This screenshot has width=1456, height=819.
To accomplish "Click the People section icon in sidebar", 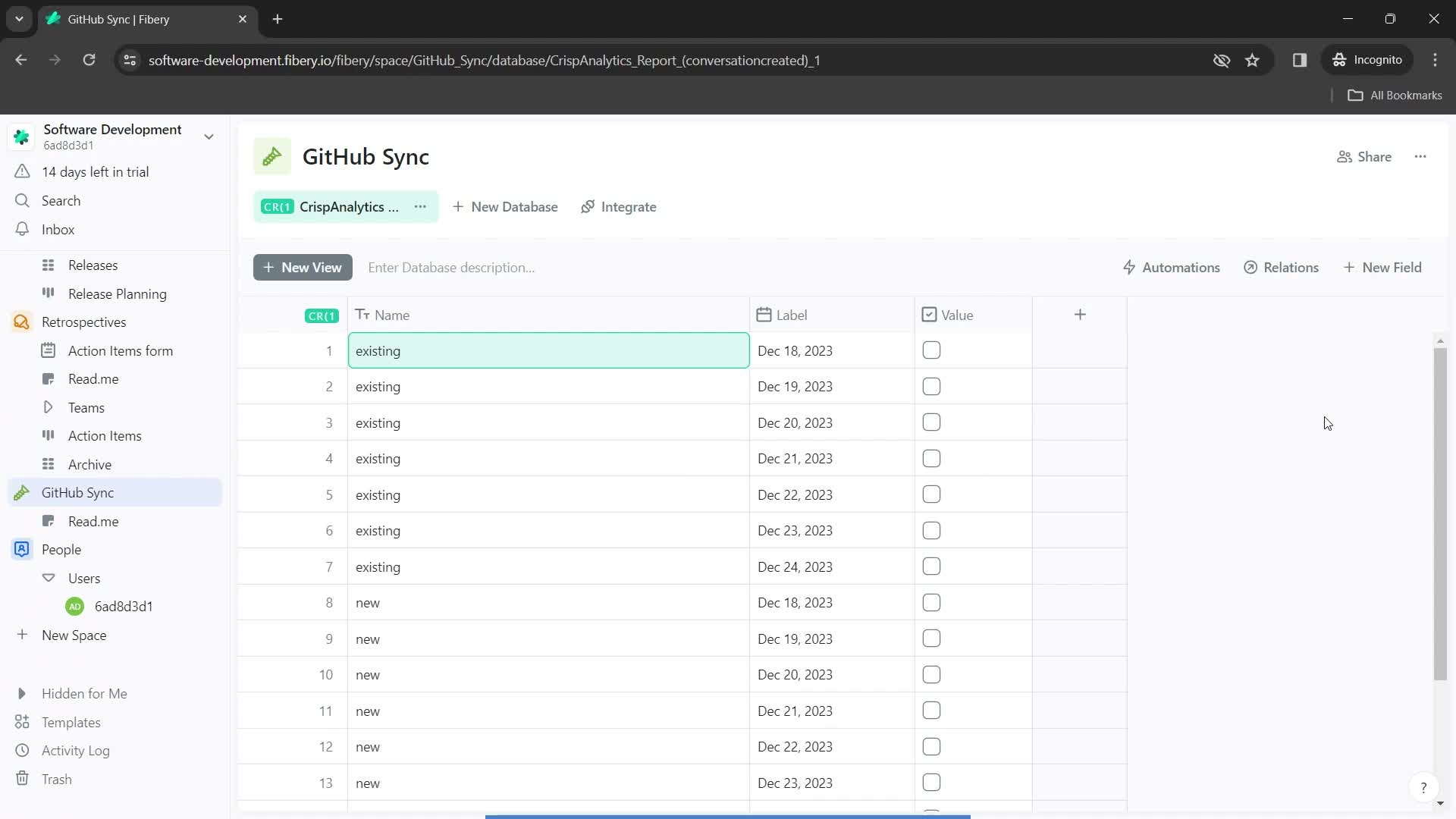I will pos(22,549).
